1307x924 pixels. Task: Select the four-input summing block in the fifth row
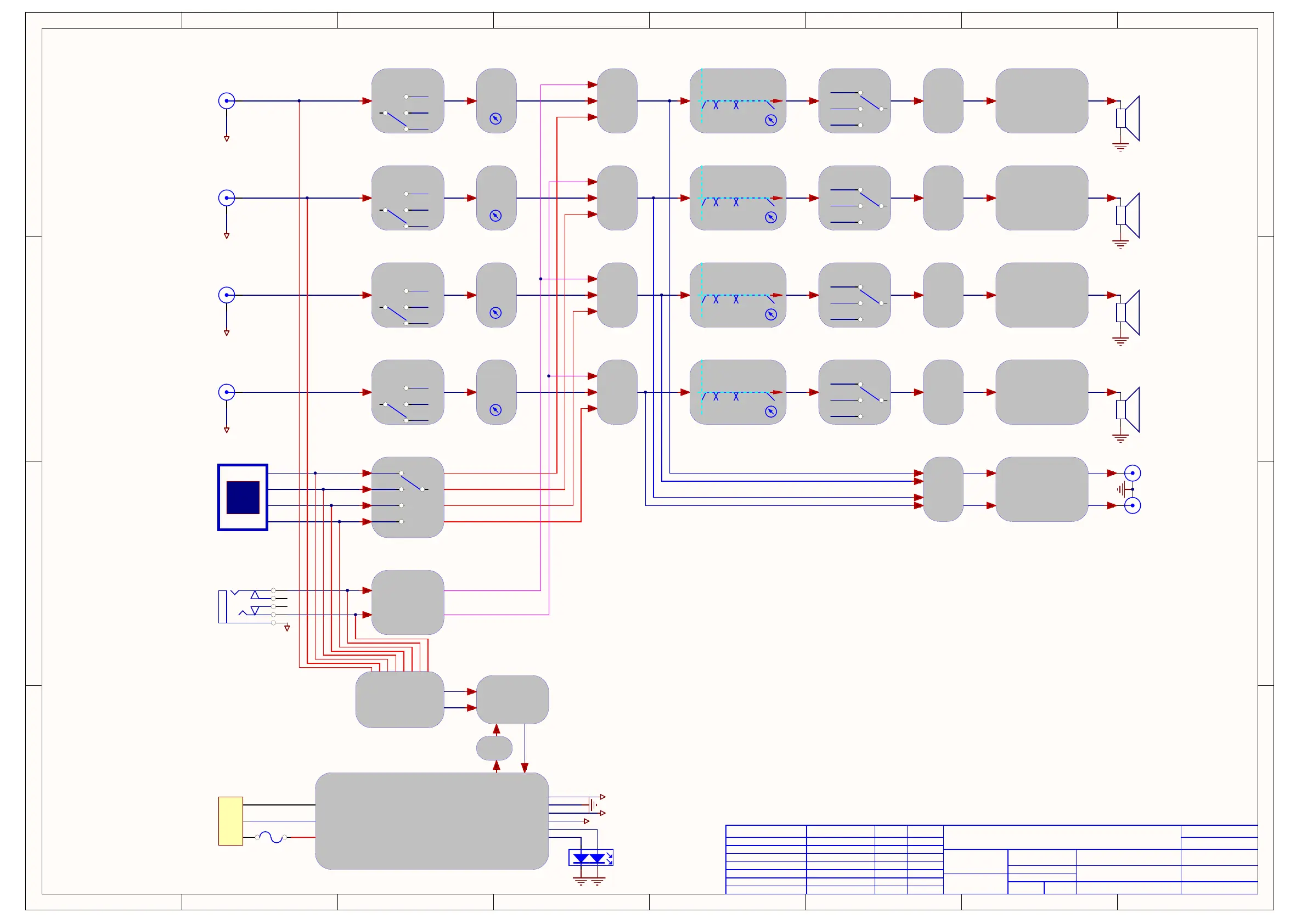[x=943, y=489]
